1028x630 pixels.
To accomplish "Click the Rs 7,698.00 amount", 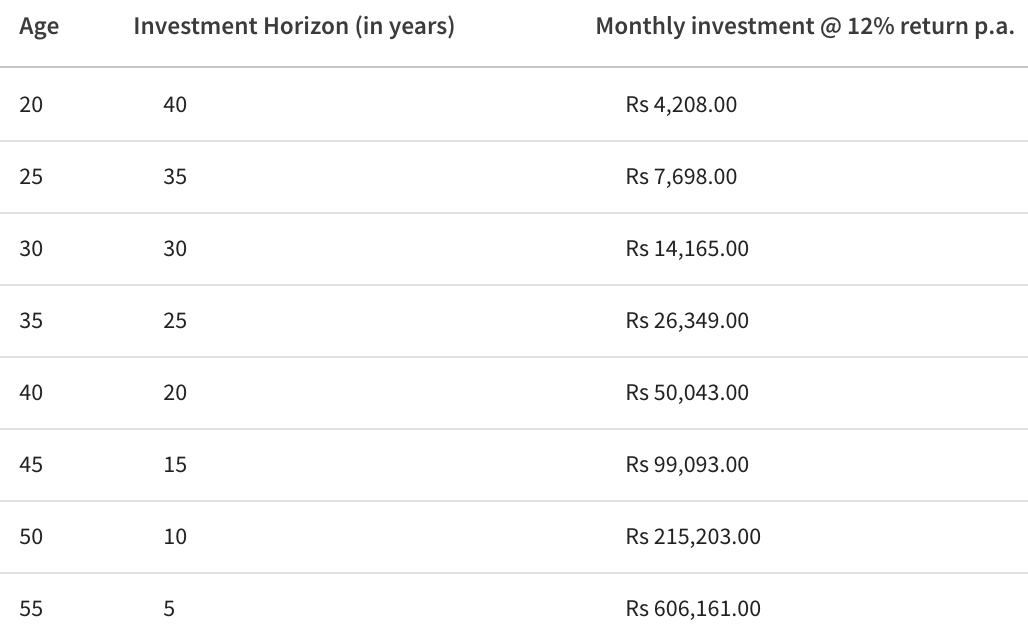I will (x=681, y=177).
